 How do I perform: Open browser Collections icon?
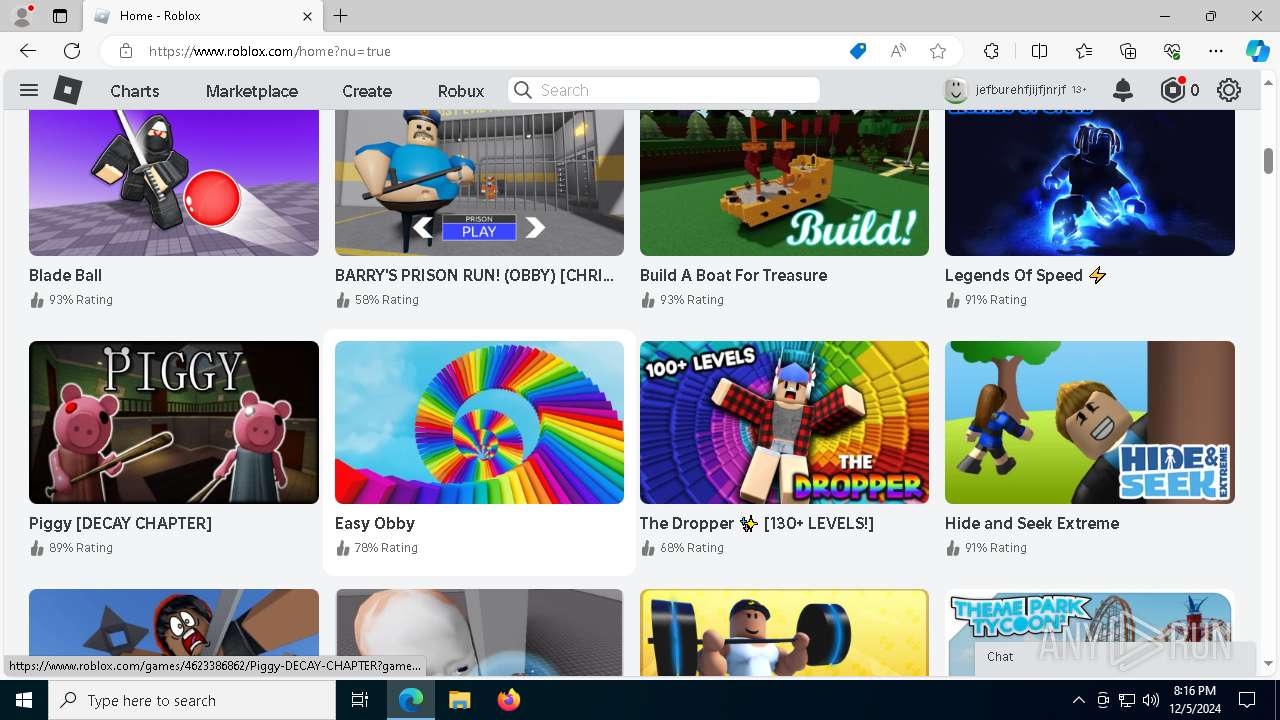[1128, 51]
